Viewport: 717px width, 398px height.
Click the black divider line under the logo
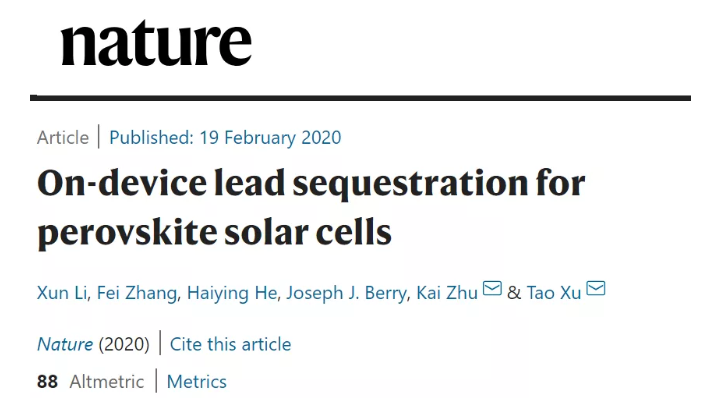(x=360, y=98)
